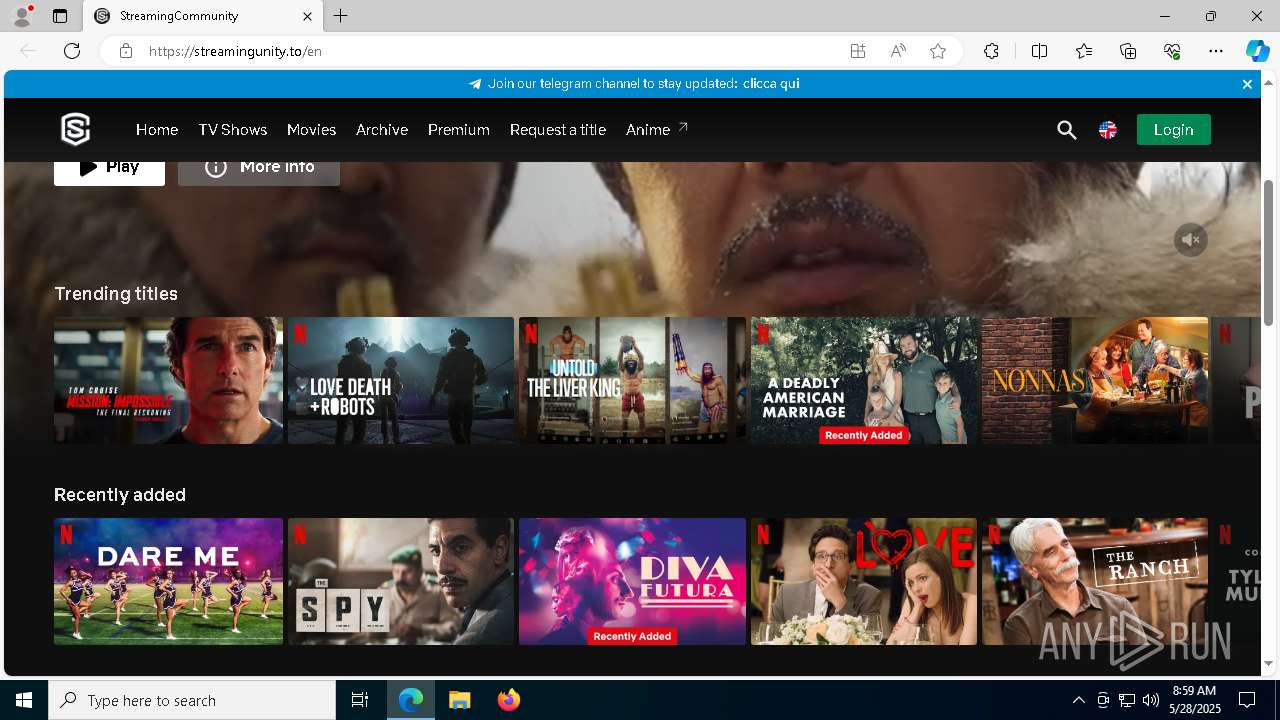
Task: Click the taskbar search box
Action: pos(192,700)
